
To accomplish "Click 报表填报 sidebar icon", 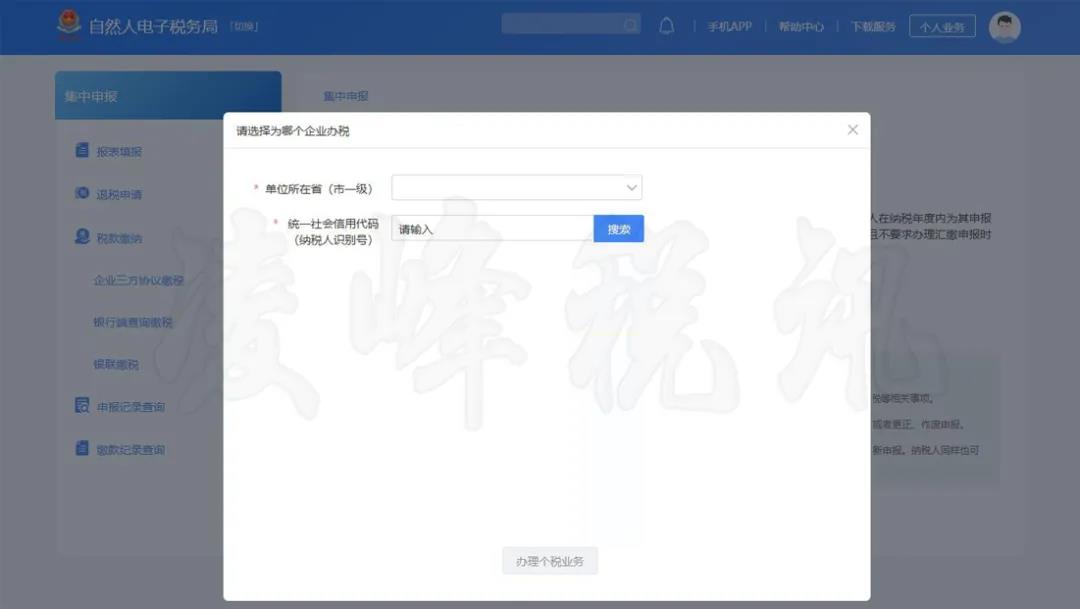I will pos(82,150).
